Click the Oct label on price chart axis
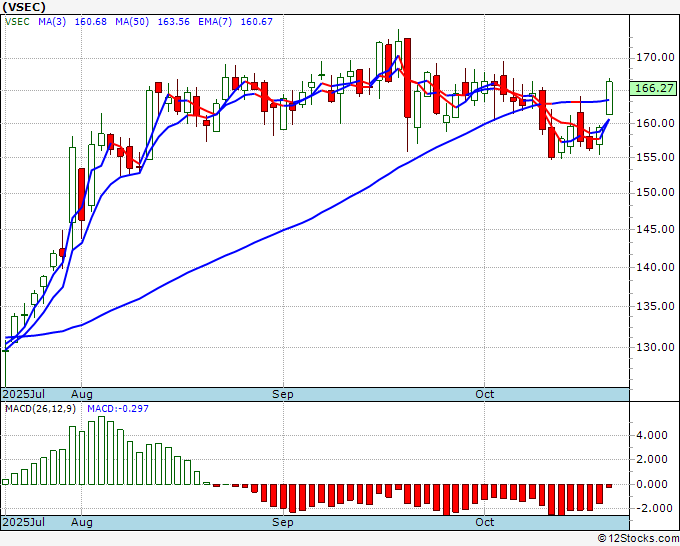The height and width of the screenshot is (546, 680). 484,394
